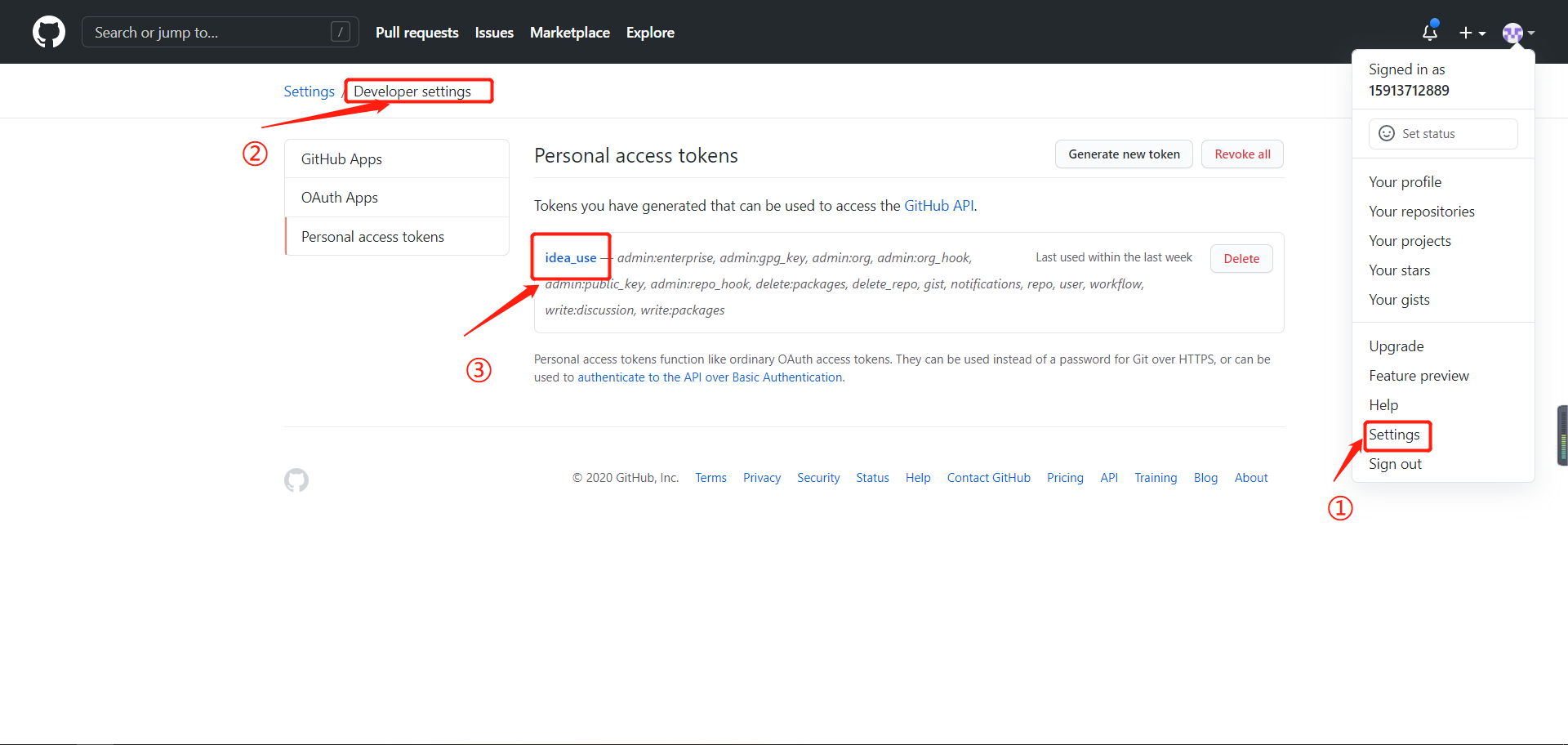Select Personal access tokens in sidebar
The image size is (1568, 745).
click(372, 236)
